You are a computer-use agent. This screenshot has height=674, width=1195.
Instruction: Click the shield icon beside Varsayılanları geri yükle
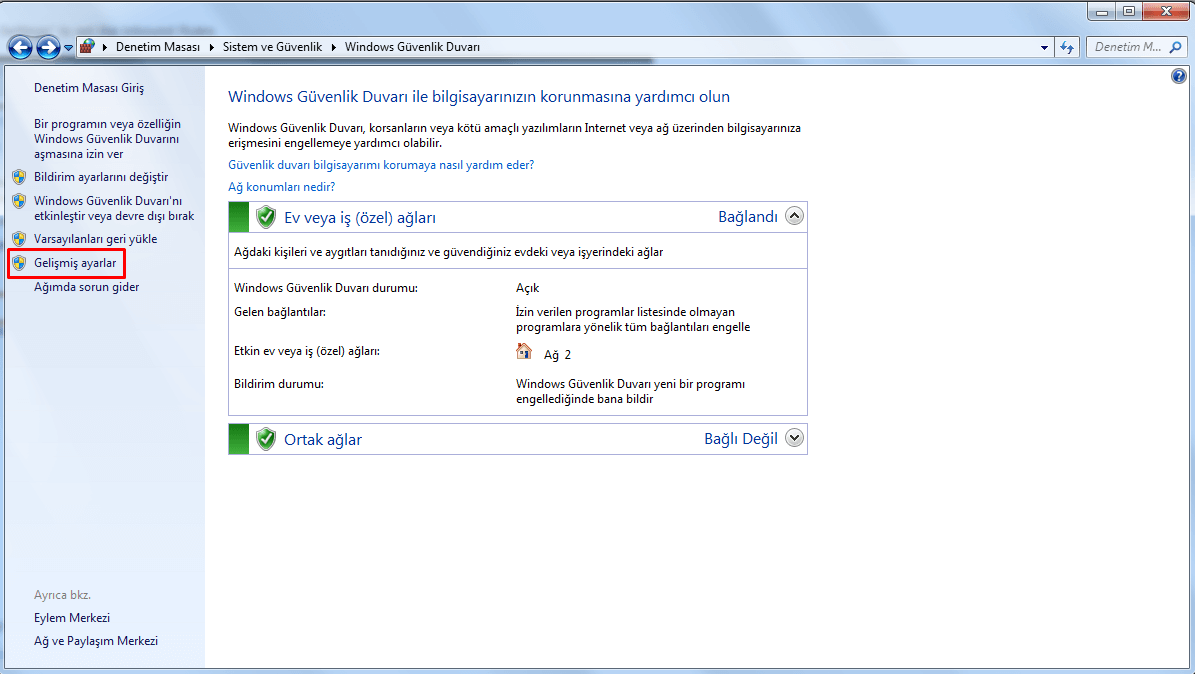(x=19, y=239)
